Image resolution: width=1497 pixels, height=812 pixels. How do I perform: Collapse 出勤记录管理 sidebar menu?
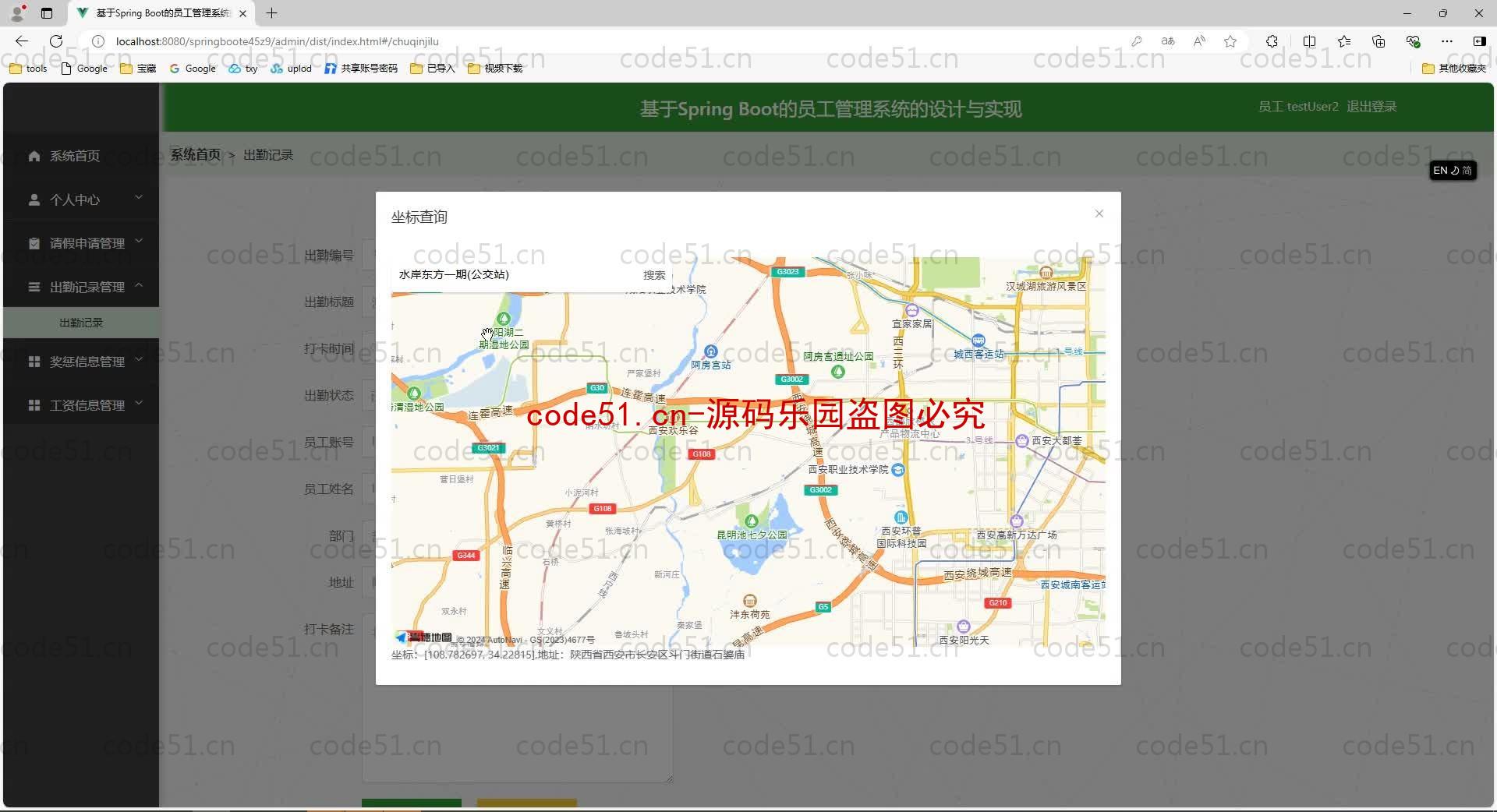pyautogui.click(x=81, y=287)
